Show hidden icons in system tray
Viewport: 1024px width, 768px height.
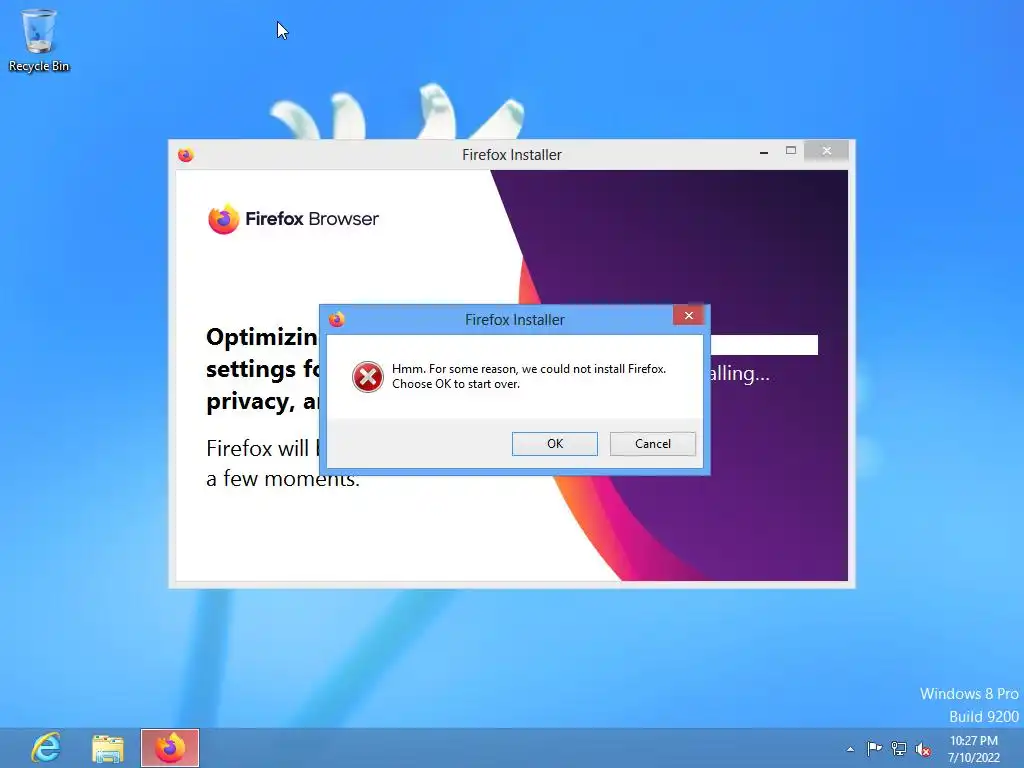[850, 749]
